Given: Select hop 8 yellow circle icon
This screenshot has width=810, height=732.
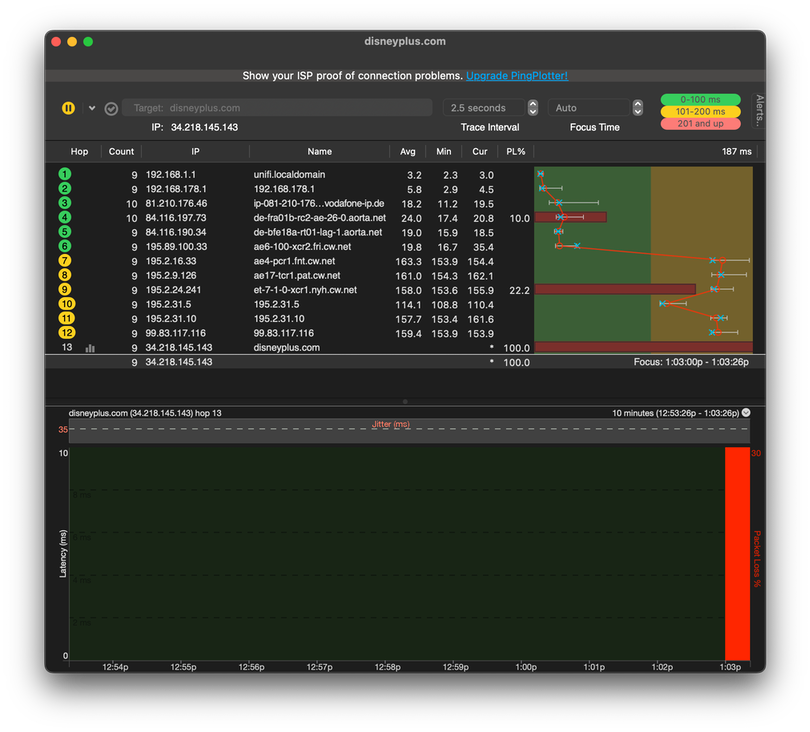Looking at the screenshot, I should (65, 275).
